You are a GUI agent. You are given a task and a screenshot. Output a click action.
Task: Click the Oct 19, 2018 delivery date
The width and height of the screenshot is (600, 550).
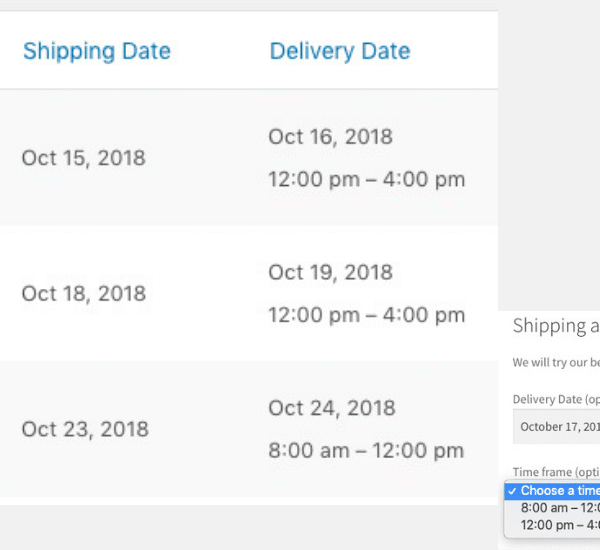(330, 272)
